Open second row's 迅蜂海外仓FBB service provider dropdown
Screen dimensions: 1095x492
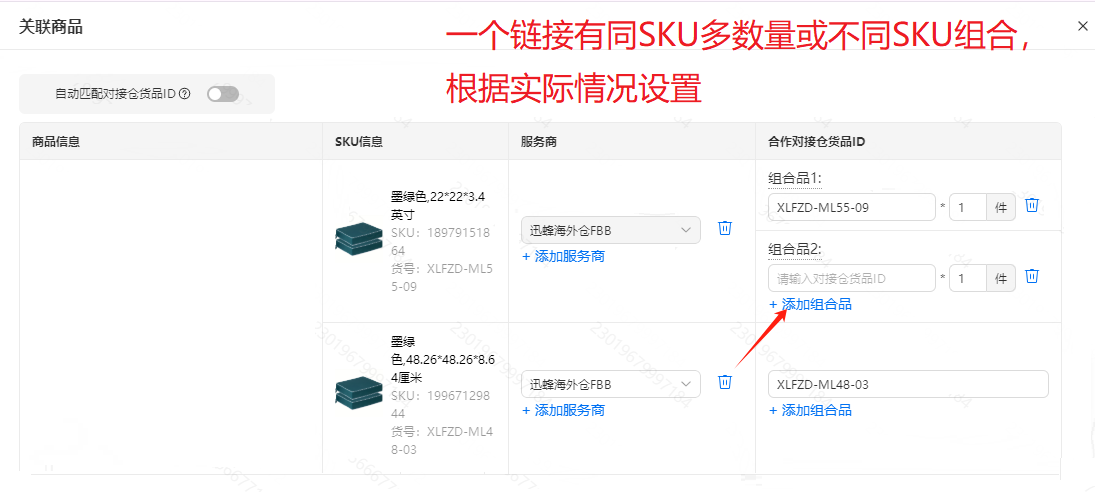click(x=611, y=384)
